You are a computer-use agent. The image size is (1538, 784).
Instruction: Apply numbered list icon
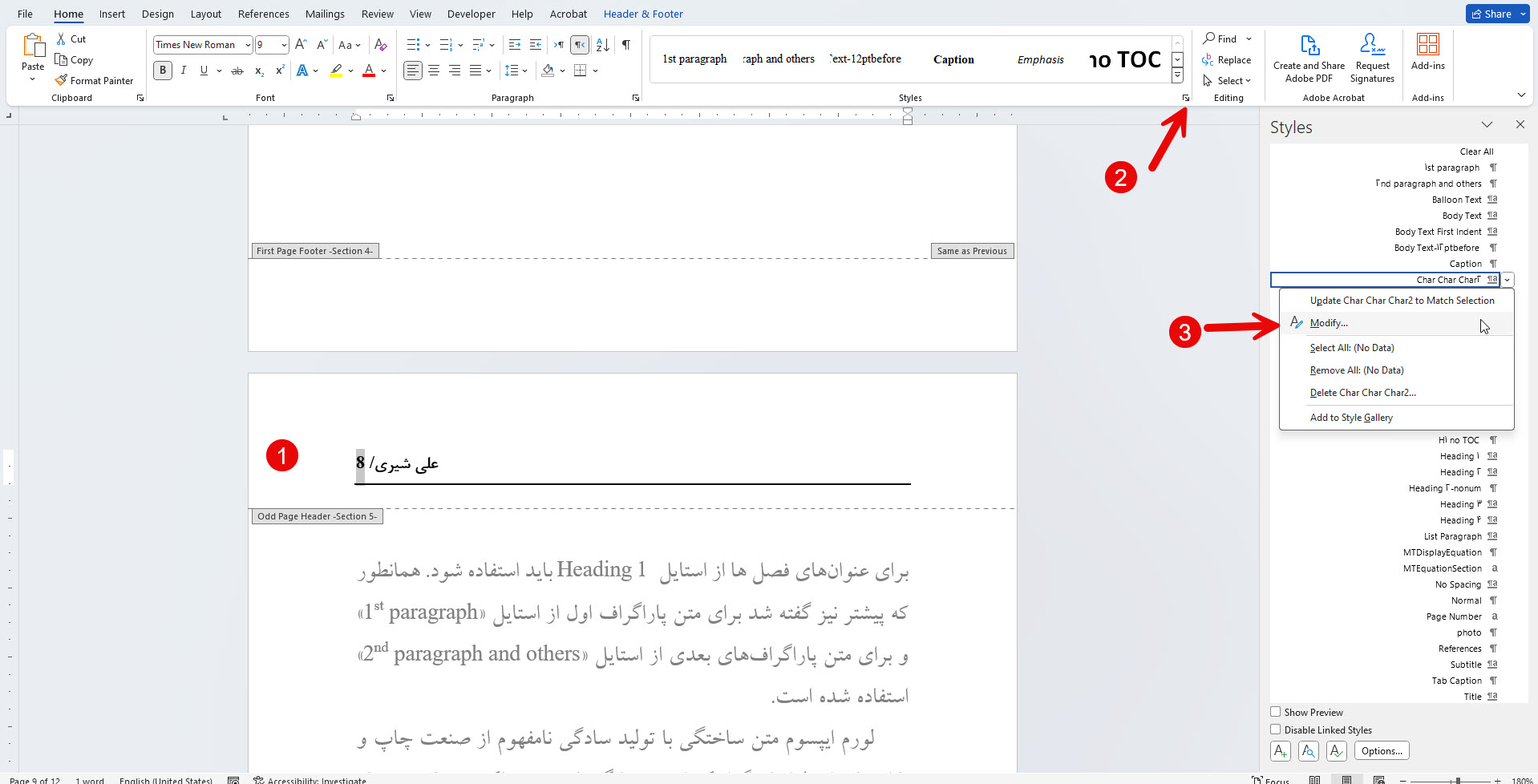tap(447, 45)
